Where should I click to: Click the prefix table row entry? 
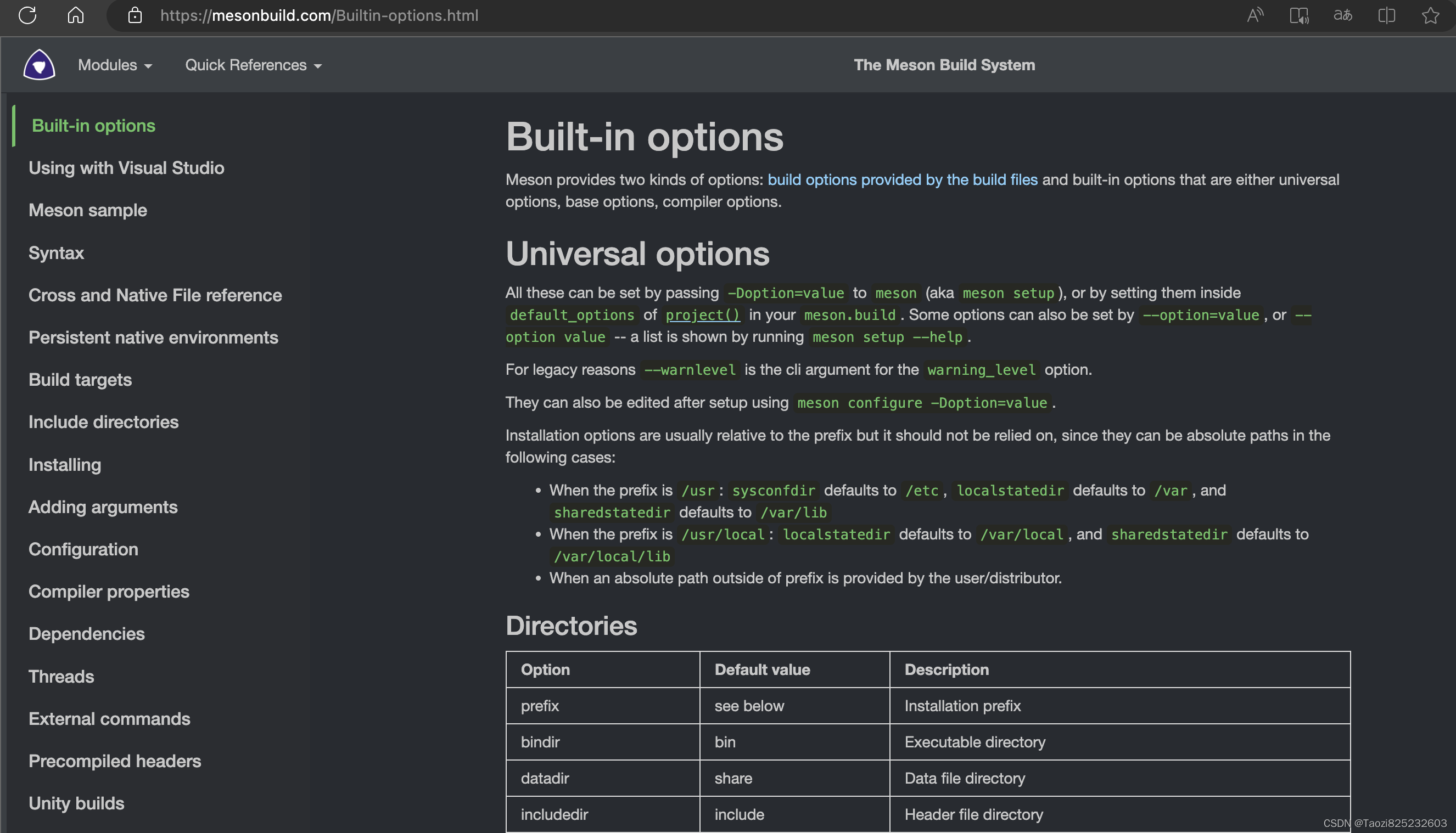540,706
